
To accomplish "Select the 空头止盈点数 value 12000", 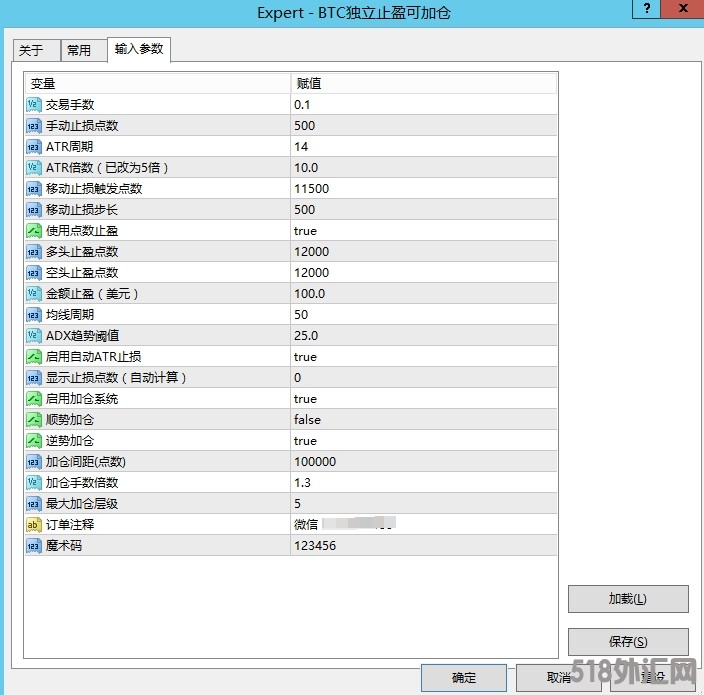I will click(x=312, y=273).
